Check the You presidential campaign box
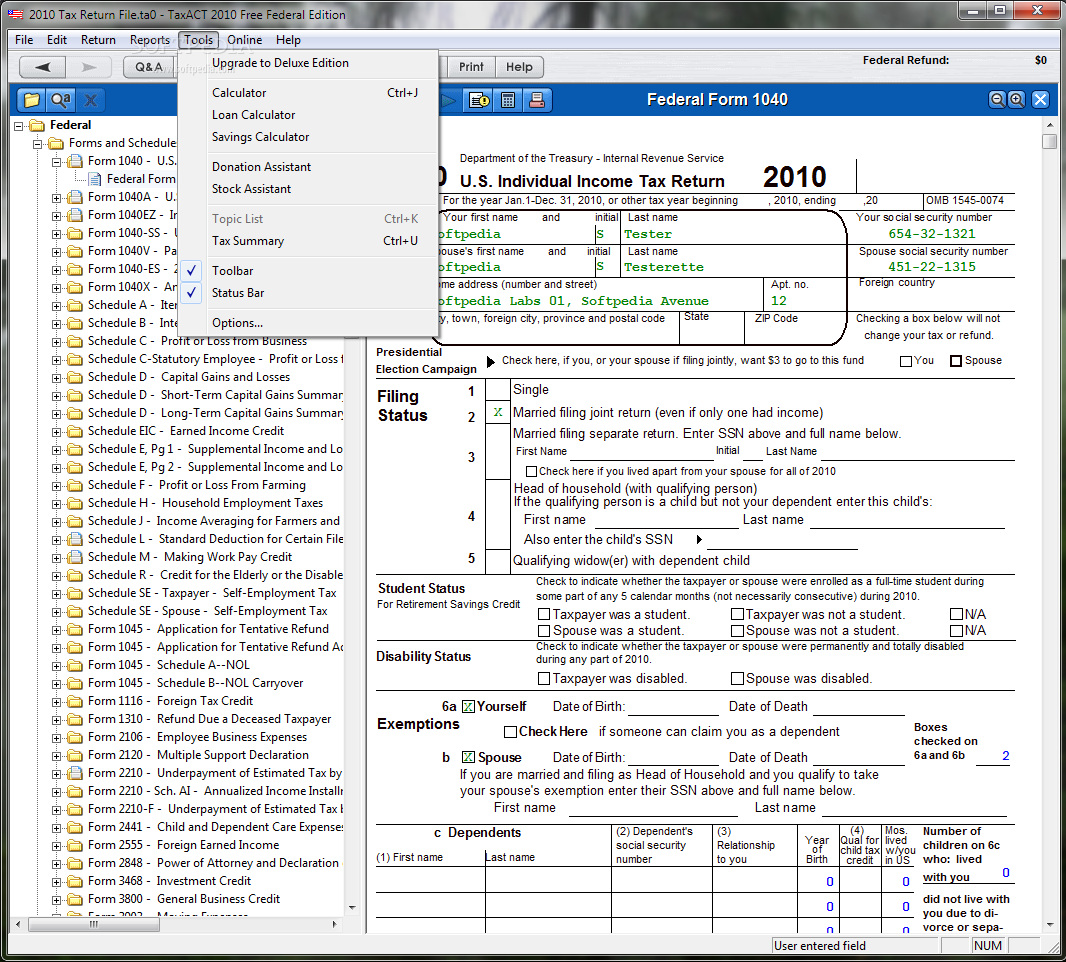The height and width of the screenshot is (962, 1066). click(906, 361)
